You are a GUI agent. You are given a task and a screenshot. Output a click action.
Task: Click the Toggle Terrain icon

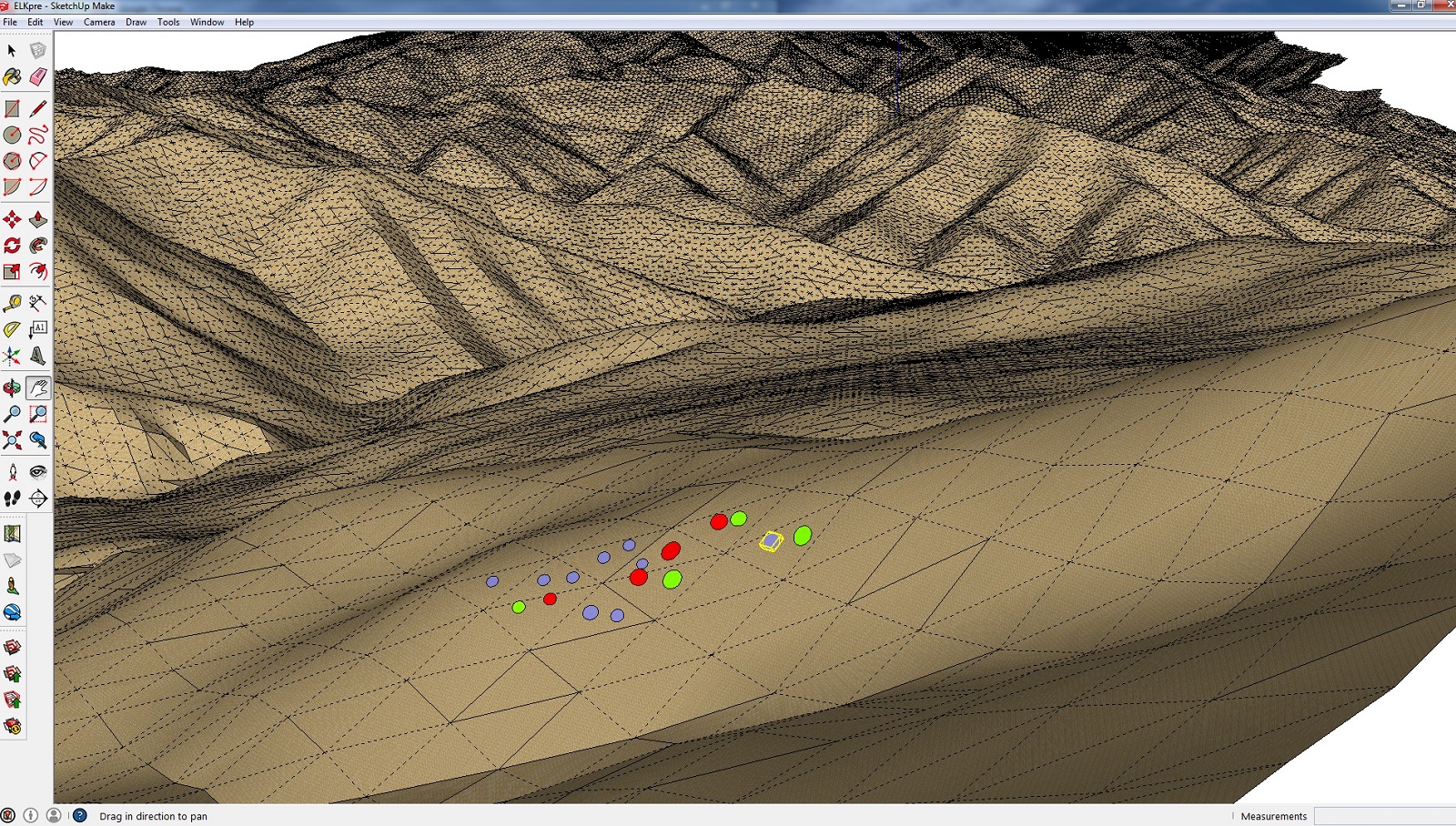[12, 560]
